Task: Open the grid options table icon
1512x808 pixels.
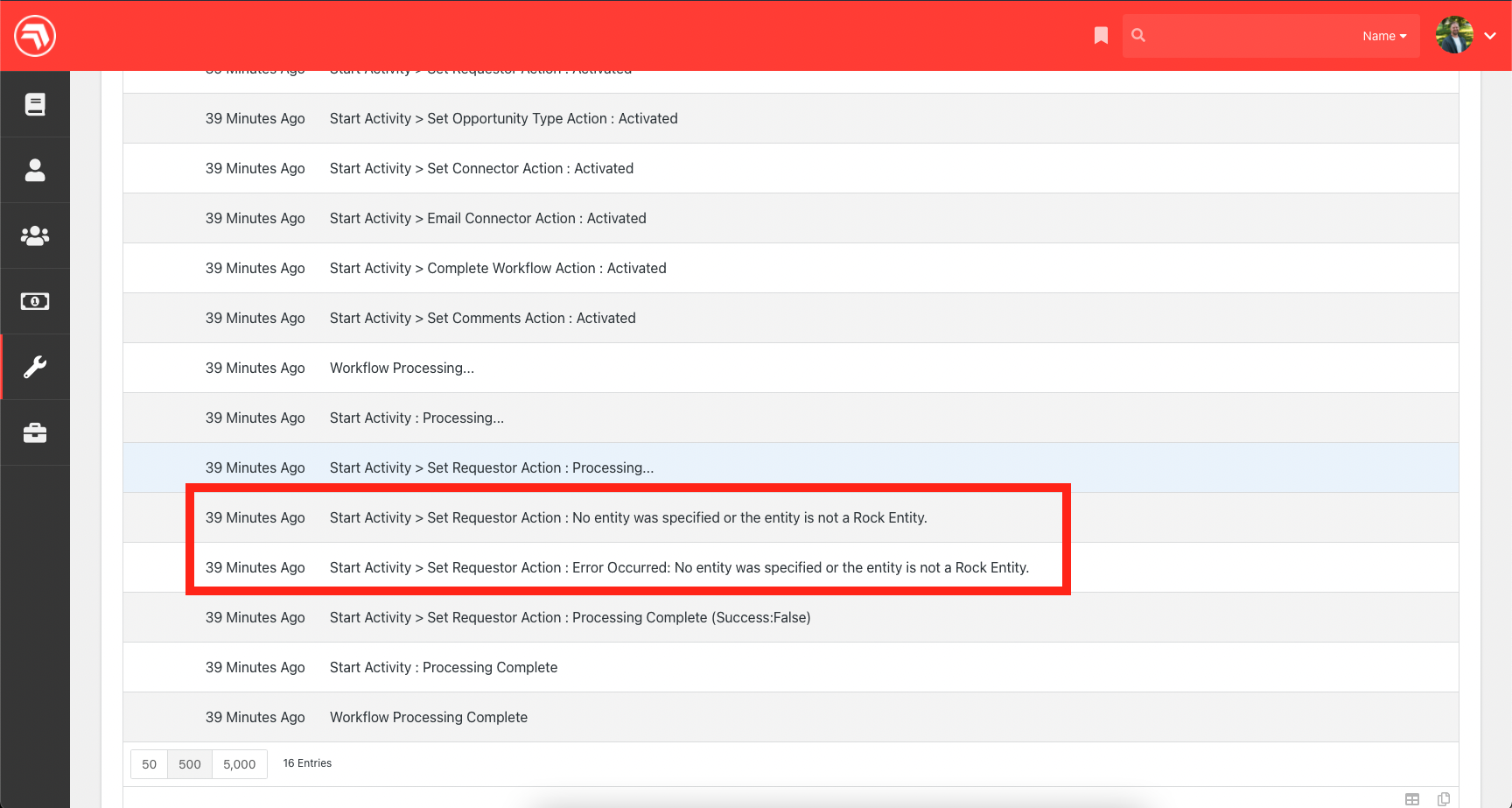Action: pos(1411,799)
